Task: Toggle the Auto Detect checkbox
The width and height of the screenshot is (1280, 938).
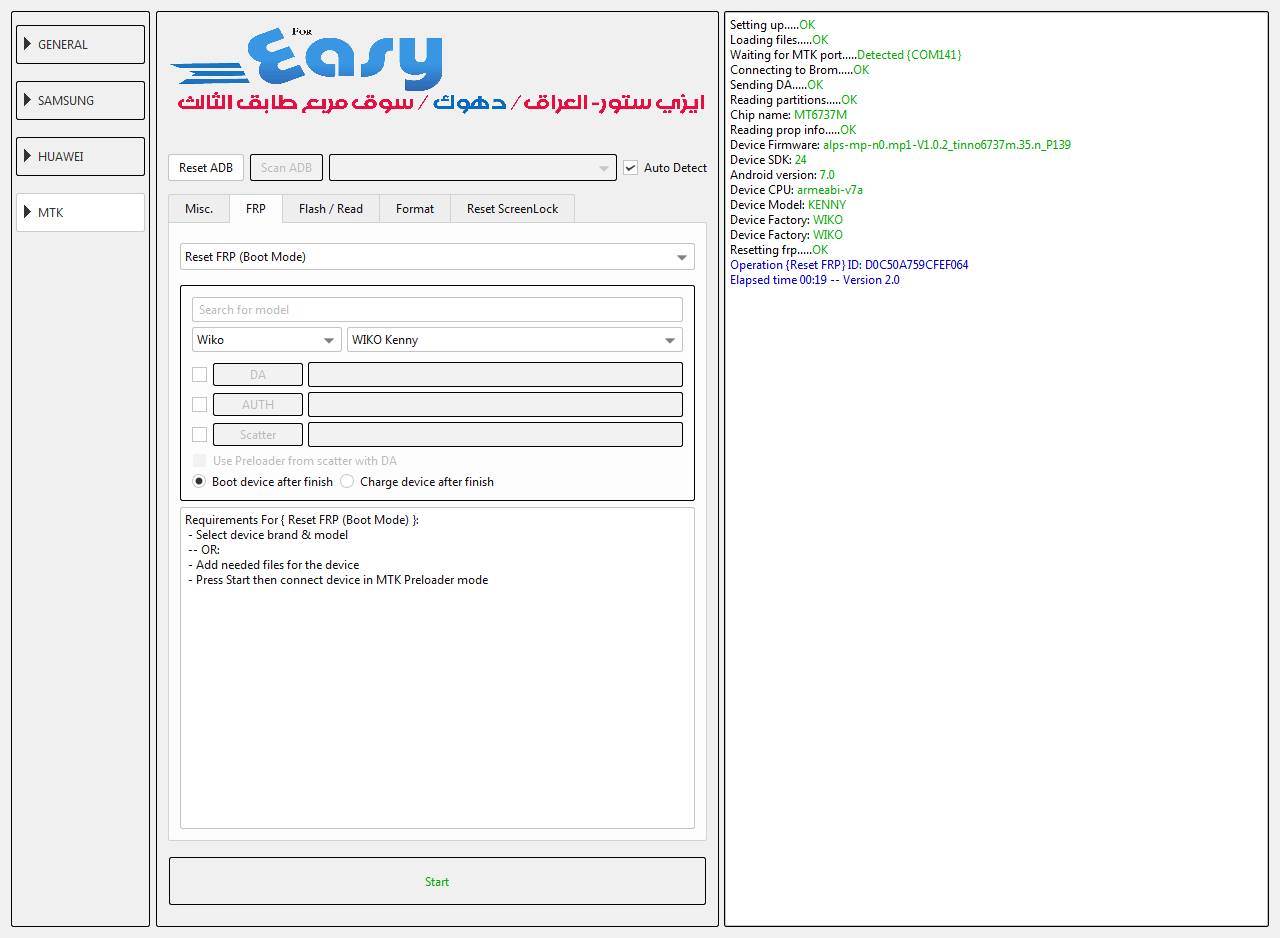Action: [x=665, y=168]
